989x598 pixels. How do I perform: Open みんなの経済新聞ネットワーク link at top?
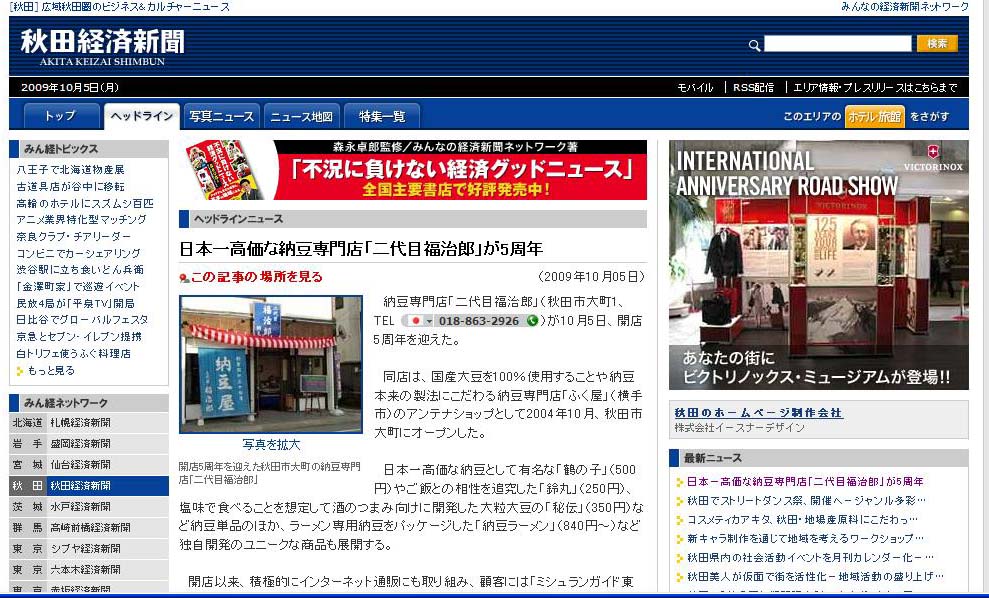click(904, 7)
